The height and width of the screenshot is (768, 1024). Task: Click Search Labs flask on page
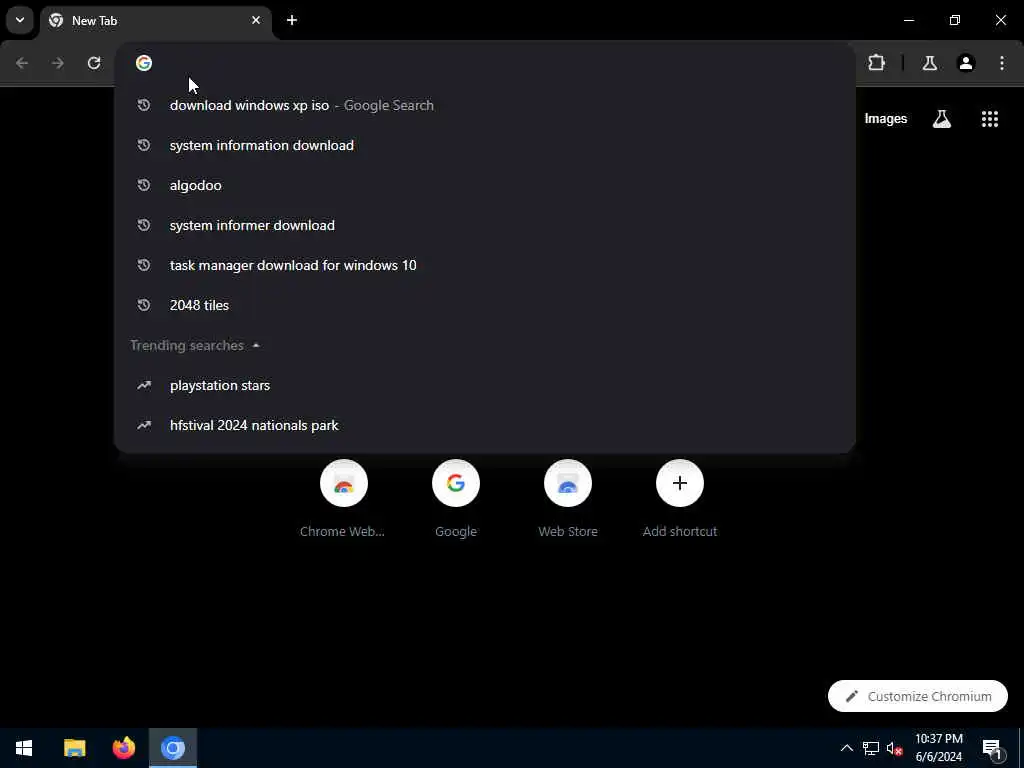pos(942,119)
